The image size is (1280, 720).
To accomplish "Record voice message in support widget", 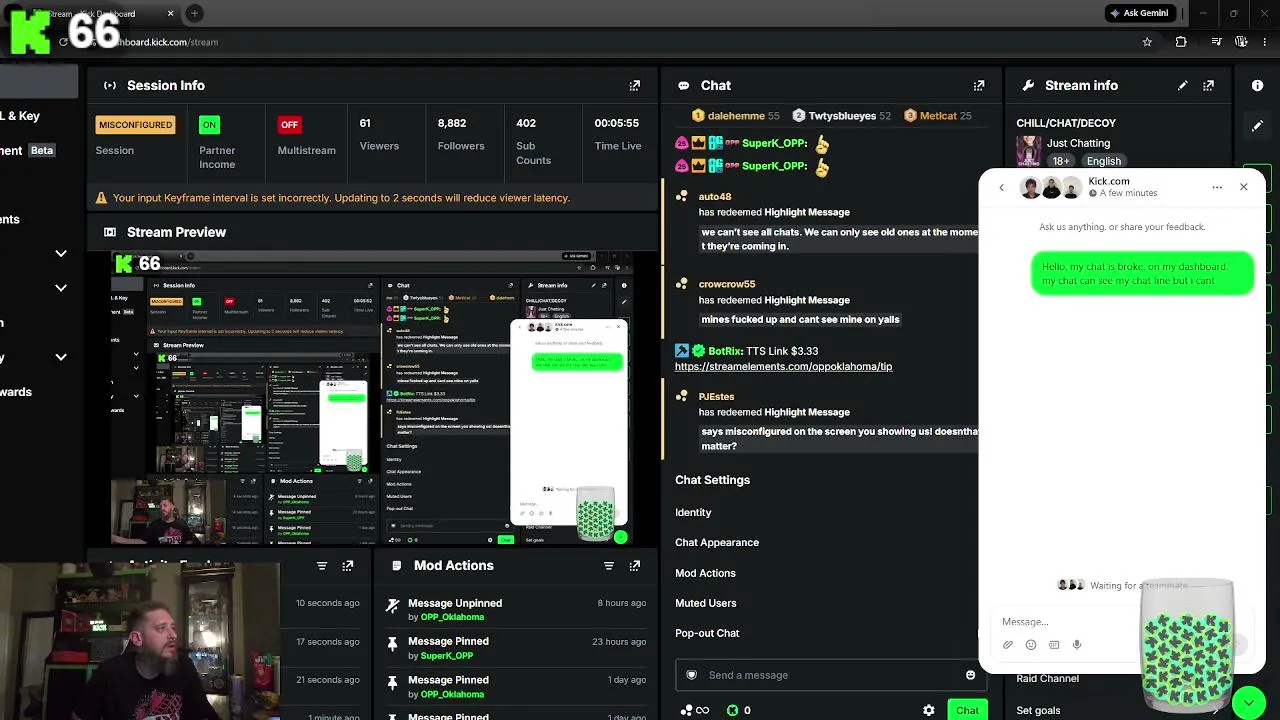I will coord(1077,645).
